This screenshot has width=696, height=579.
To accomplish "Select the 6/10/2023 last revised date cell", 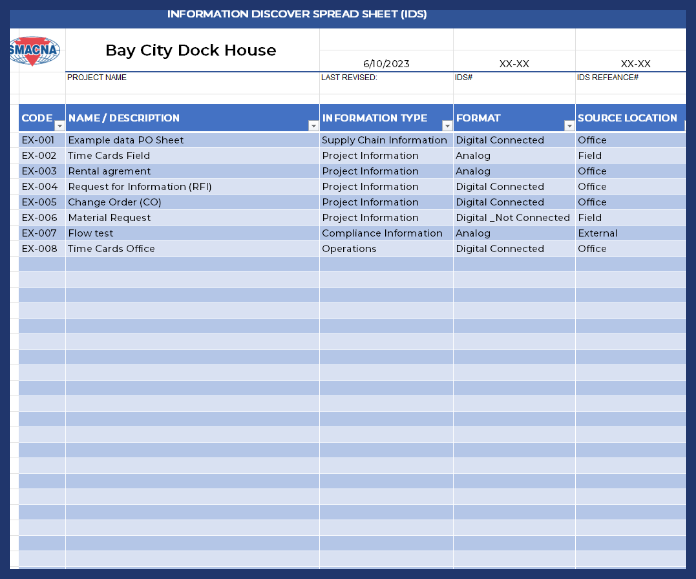I will pos(386,63).
